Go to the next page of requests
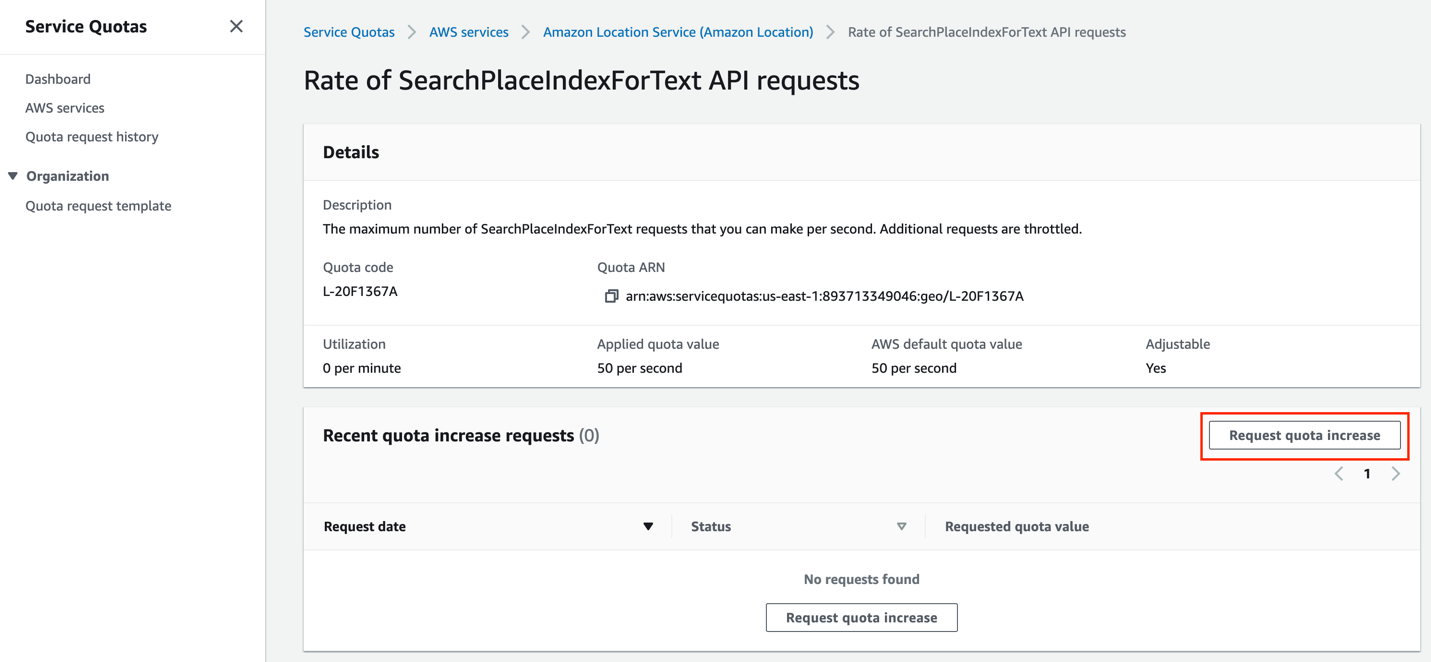This screenshot has width=1431, height=662. pyautogui.click(x=1396, y=473)
